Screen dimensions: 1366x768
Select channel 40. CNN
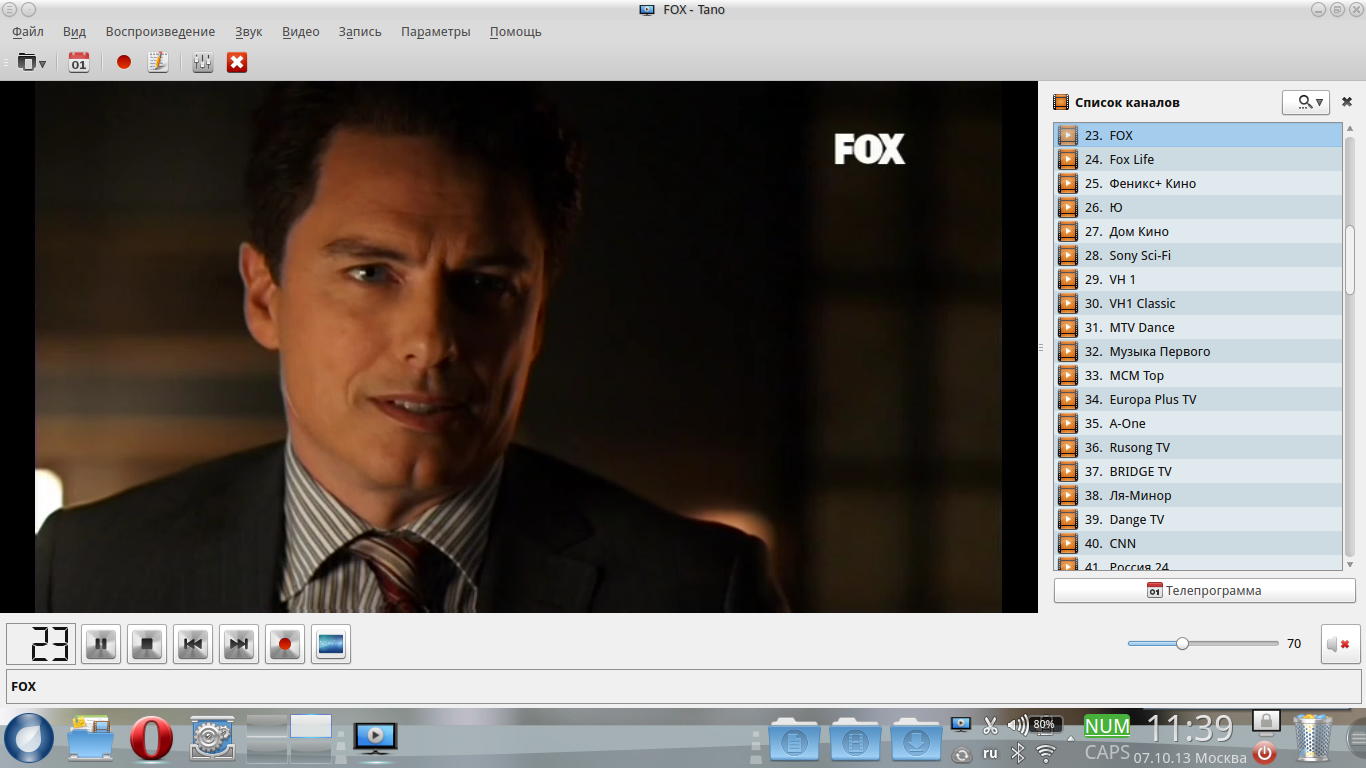tap(1198, 543)
